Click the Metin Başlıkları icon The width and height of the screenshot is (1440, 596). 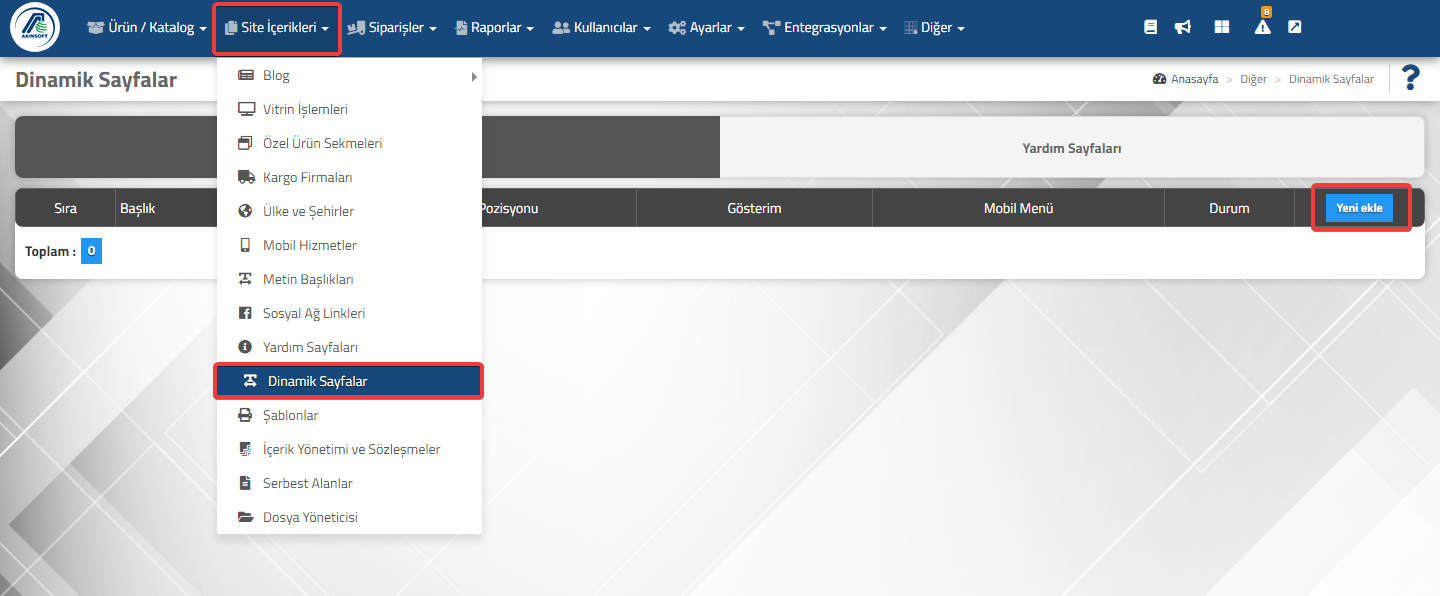245,279
